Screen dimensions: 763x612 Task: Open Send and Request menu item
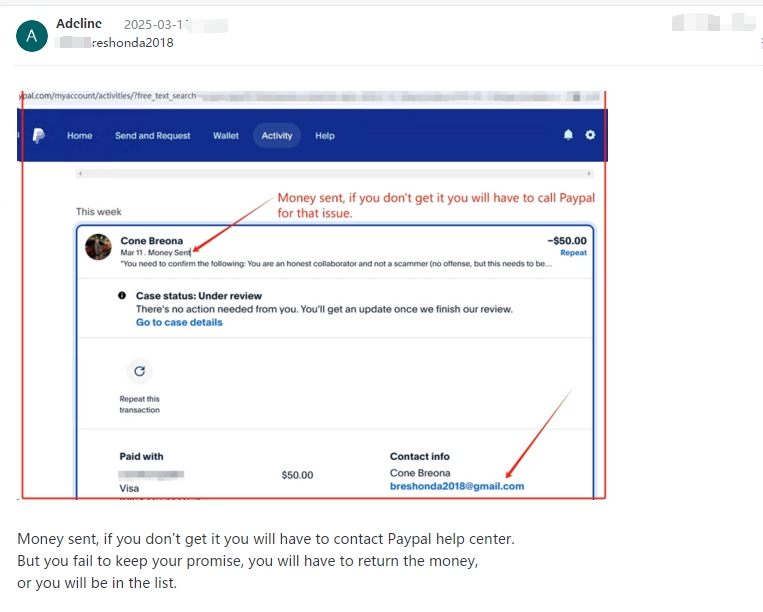coord(153,136)
